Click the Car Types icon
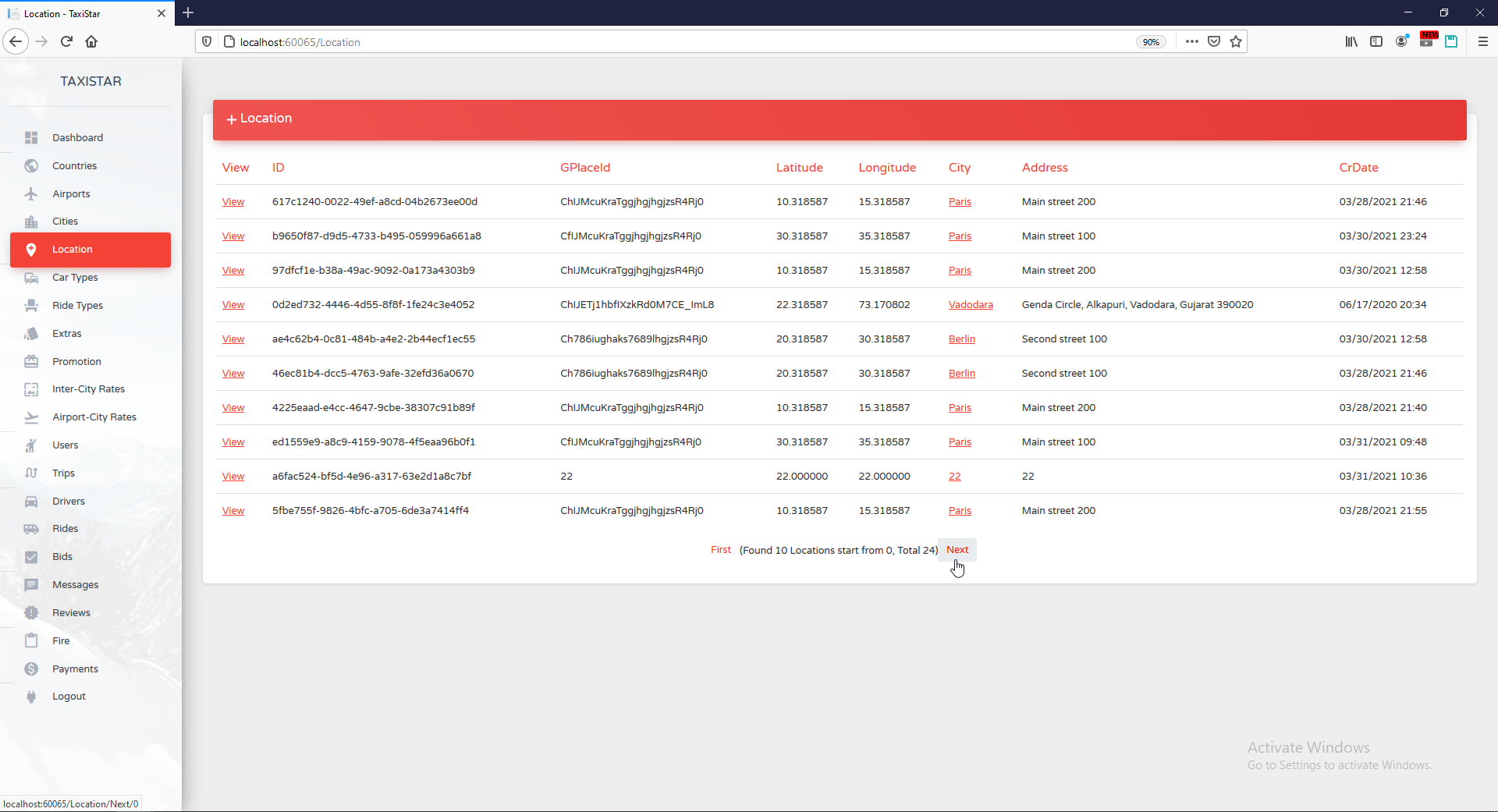 [31, 278]
